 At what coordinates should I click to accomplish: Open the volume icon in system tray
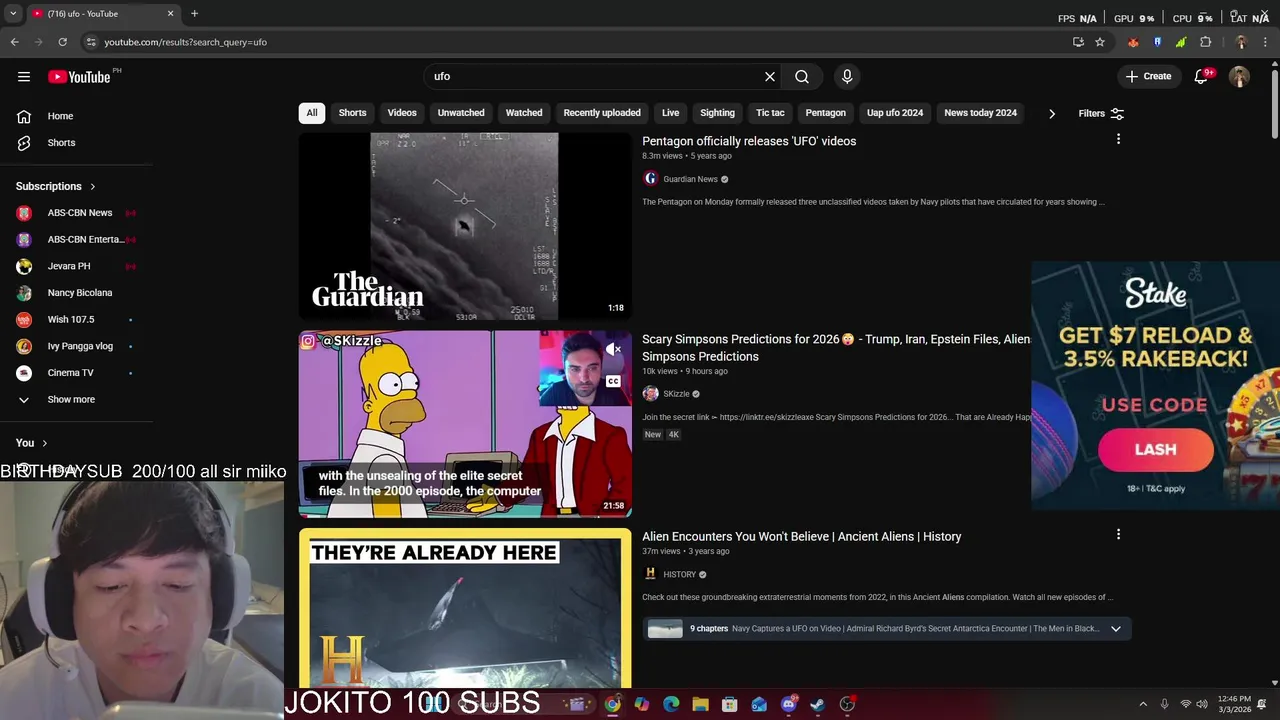coord(1202,704)
